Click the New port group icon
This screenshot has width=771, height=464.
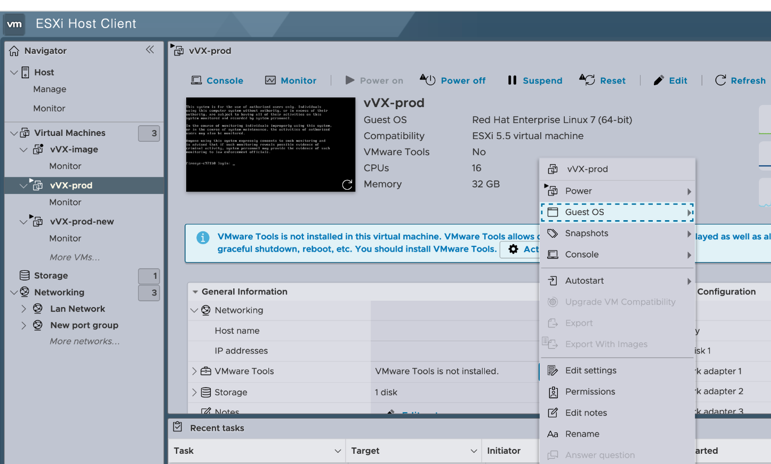pos(37,325)
